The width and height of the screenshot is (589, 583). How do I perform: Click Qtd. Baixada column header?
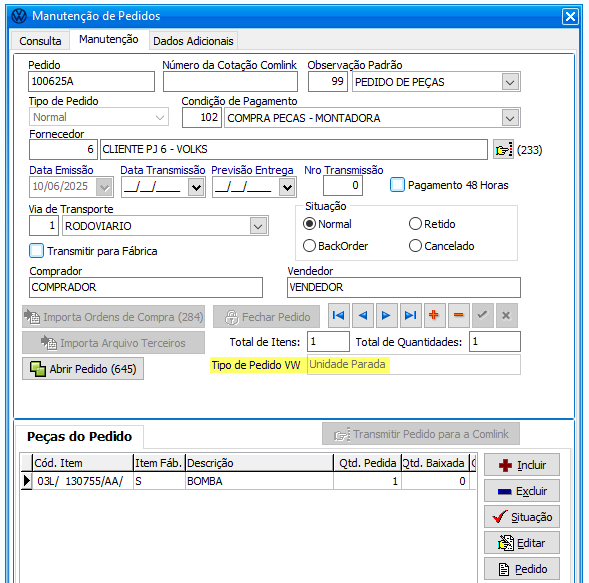pyautogui.click(x=435, y=463)
